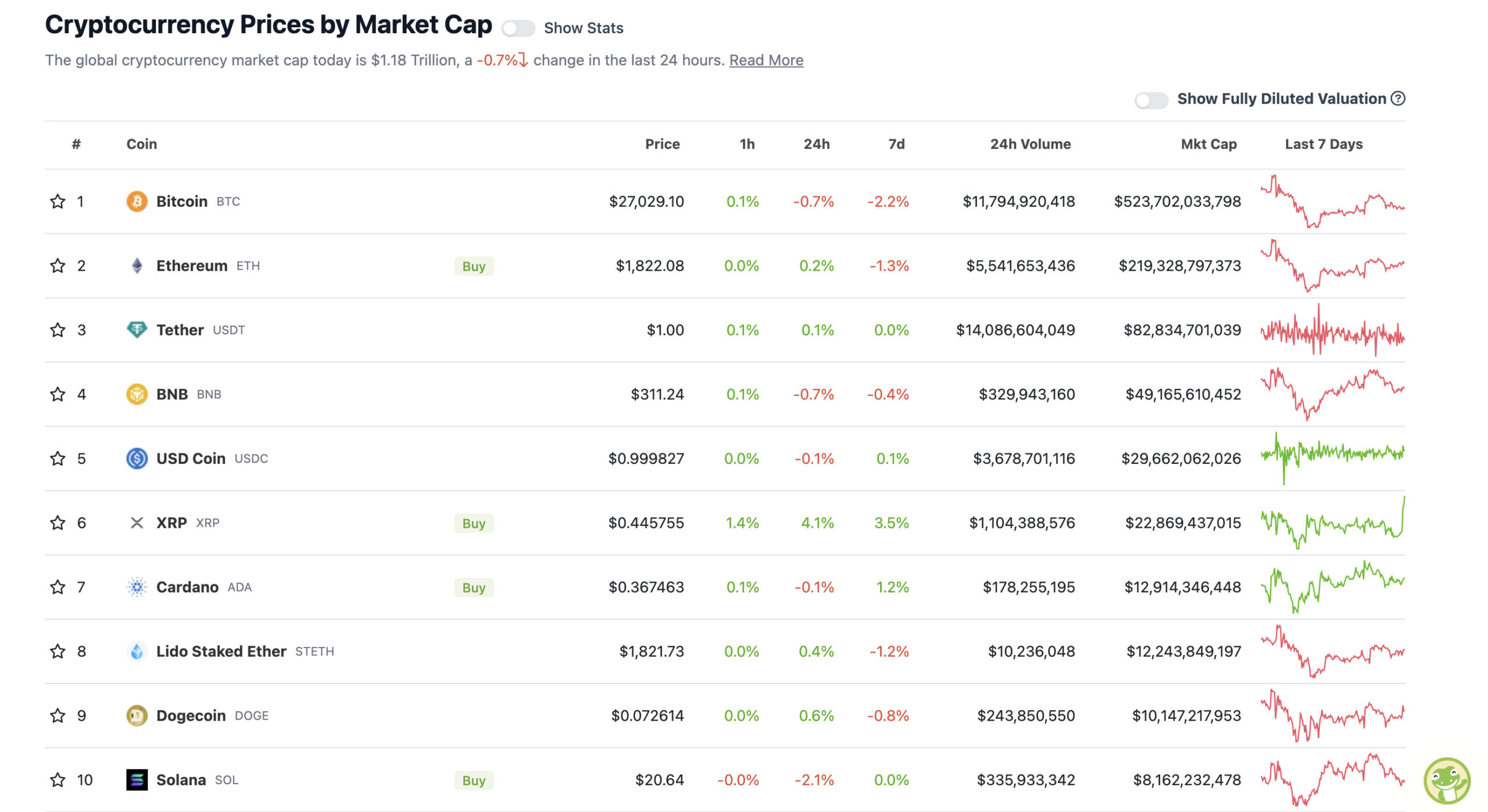Favorite Solana with the star icon
Viewport: 1488px width, 812px height.
(x=58, y=779)
